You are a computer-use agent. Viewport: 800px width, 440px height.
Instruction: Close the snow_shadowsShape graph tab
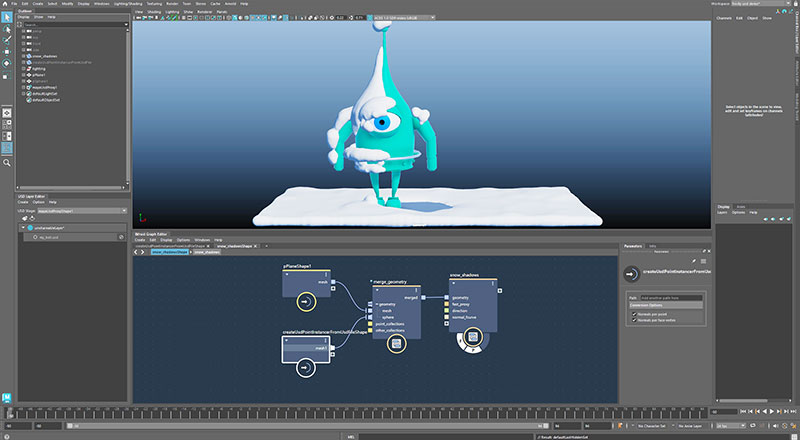point(256,246)
